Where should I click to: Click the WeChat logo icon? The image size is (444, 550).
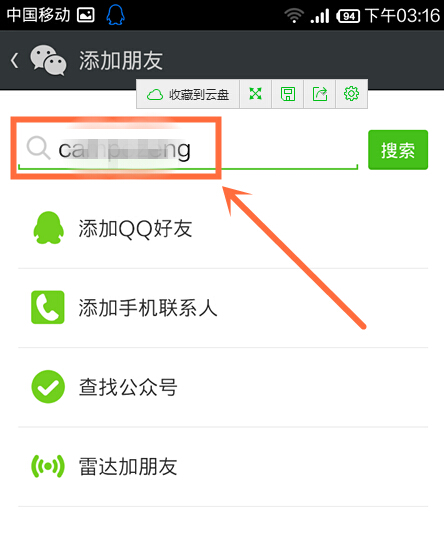[x=48, y=60]
